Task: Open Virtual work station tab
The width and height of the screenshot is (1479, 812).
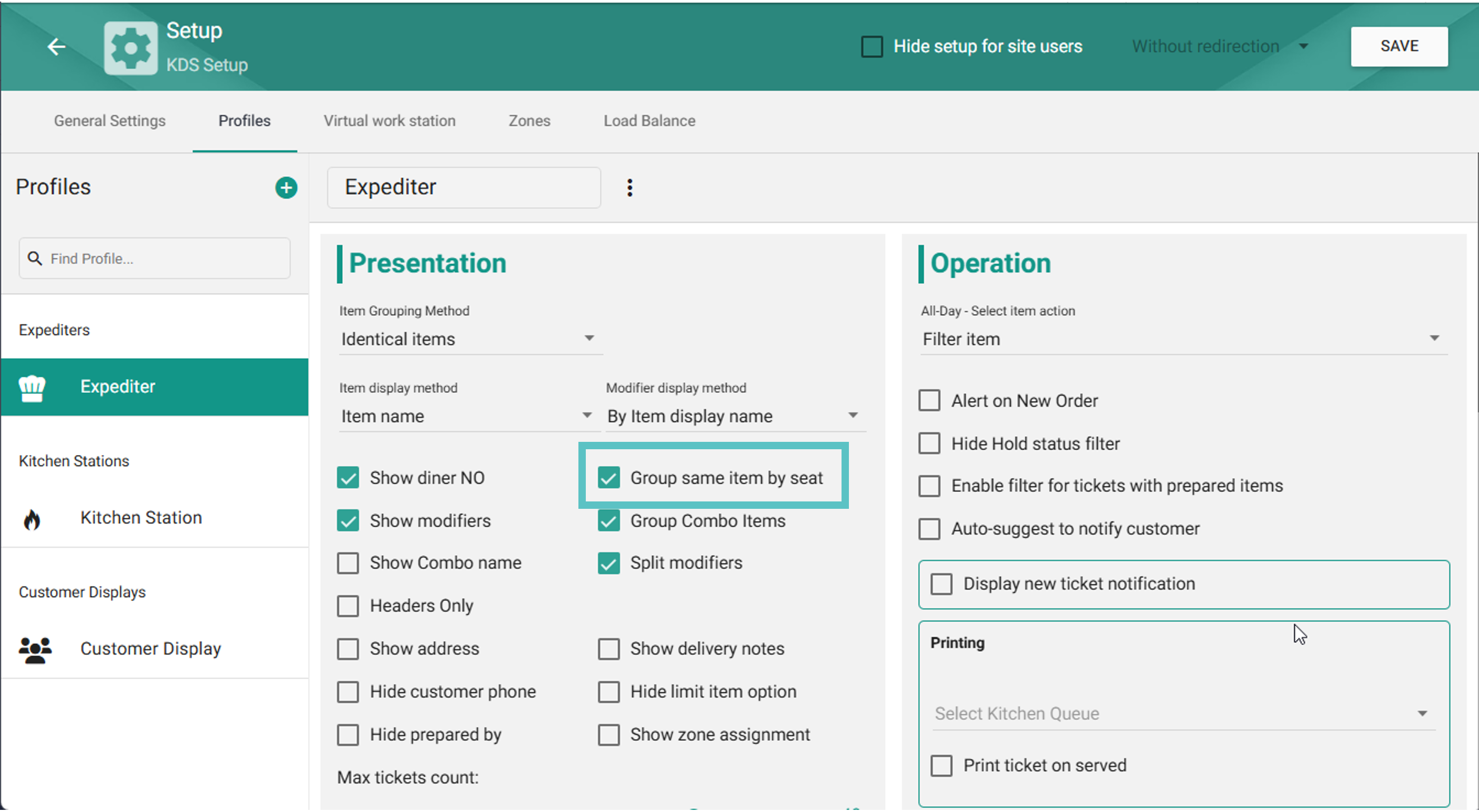Action: [390, 121]
